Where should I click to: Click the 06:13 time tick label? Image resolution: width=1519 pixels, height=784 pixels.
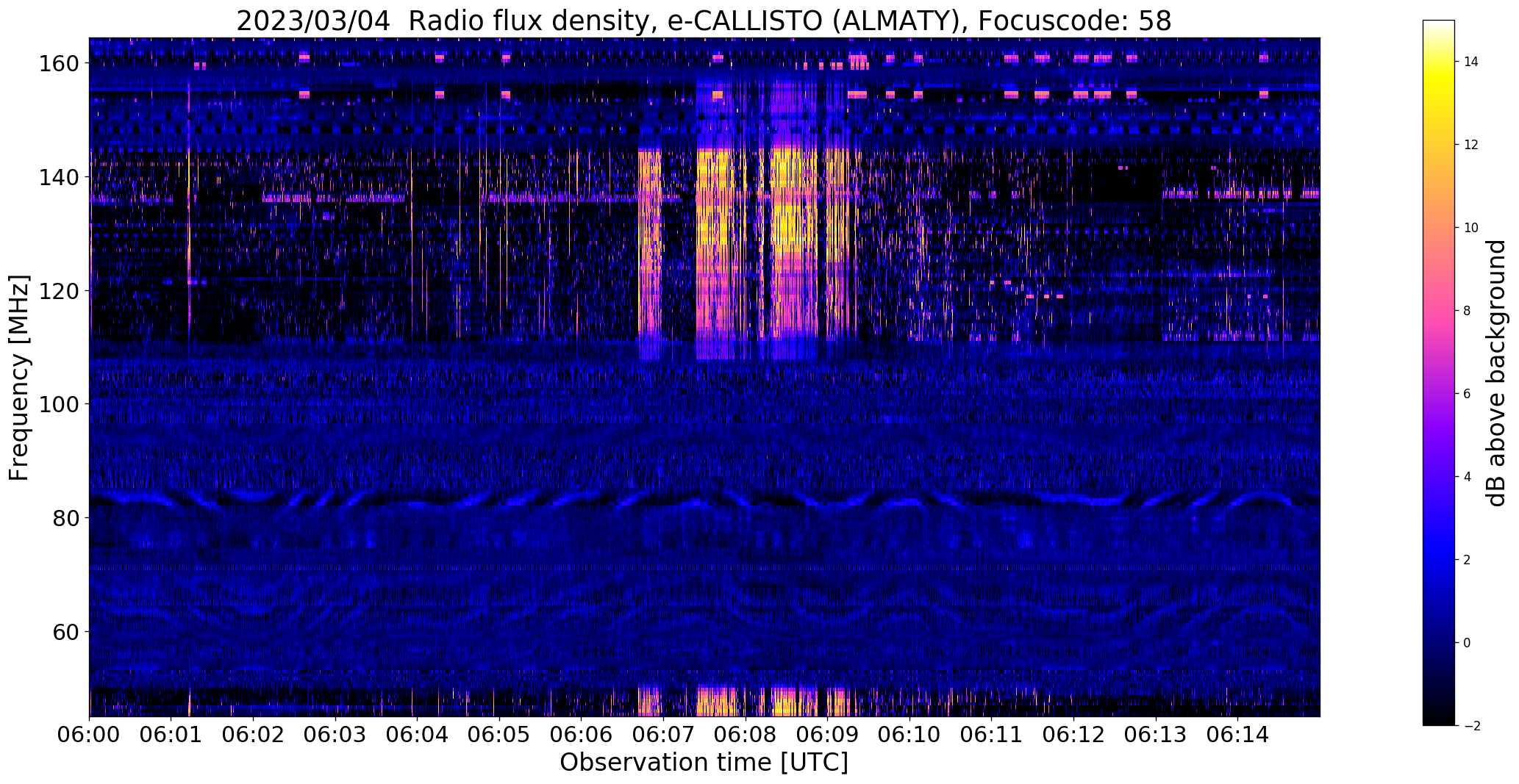tap(1155, 736)
